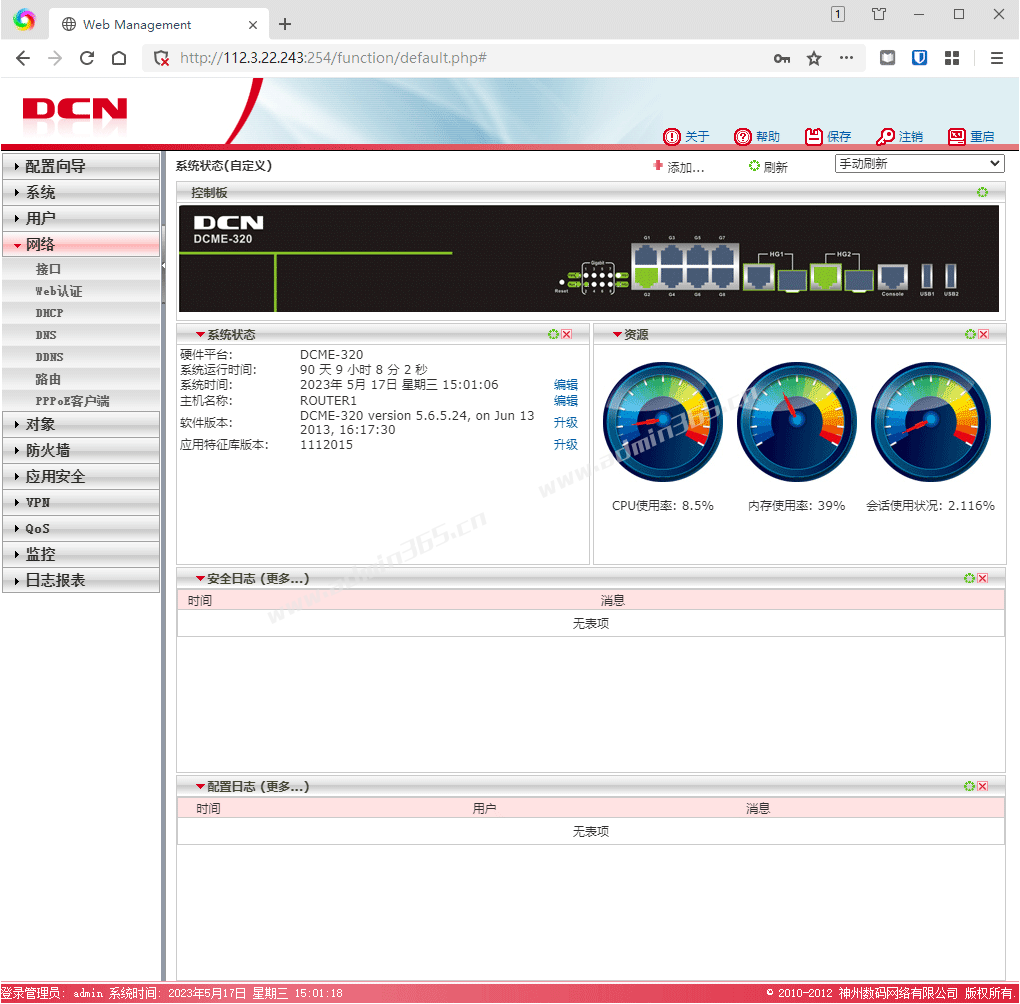This screenshot has width=1020, height=1004.
Task: Open saved passwords key icon
Action: [x=782, y=59]
